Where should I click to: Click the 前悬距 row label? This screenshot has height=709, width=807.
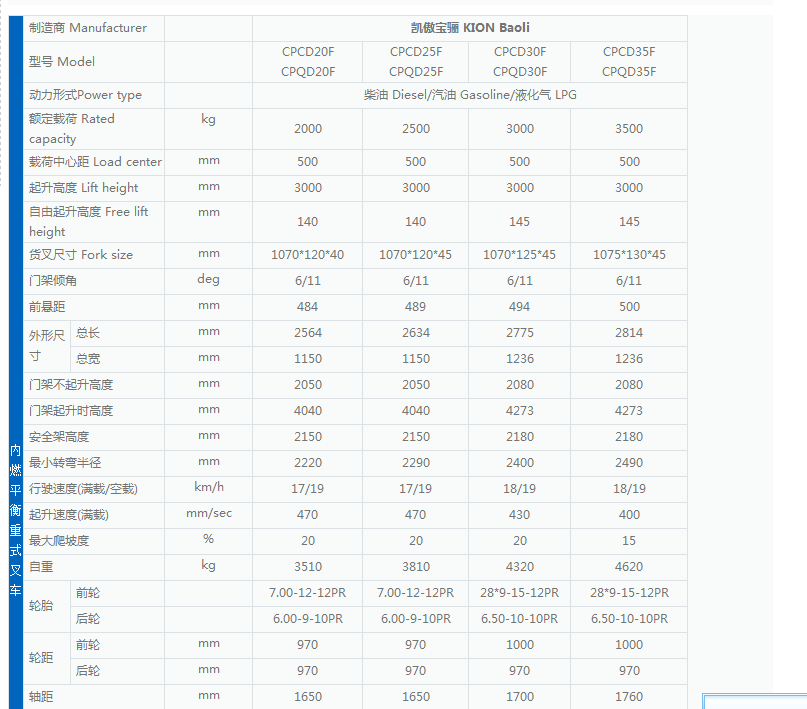coord(47,307)
